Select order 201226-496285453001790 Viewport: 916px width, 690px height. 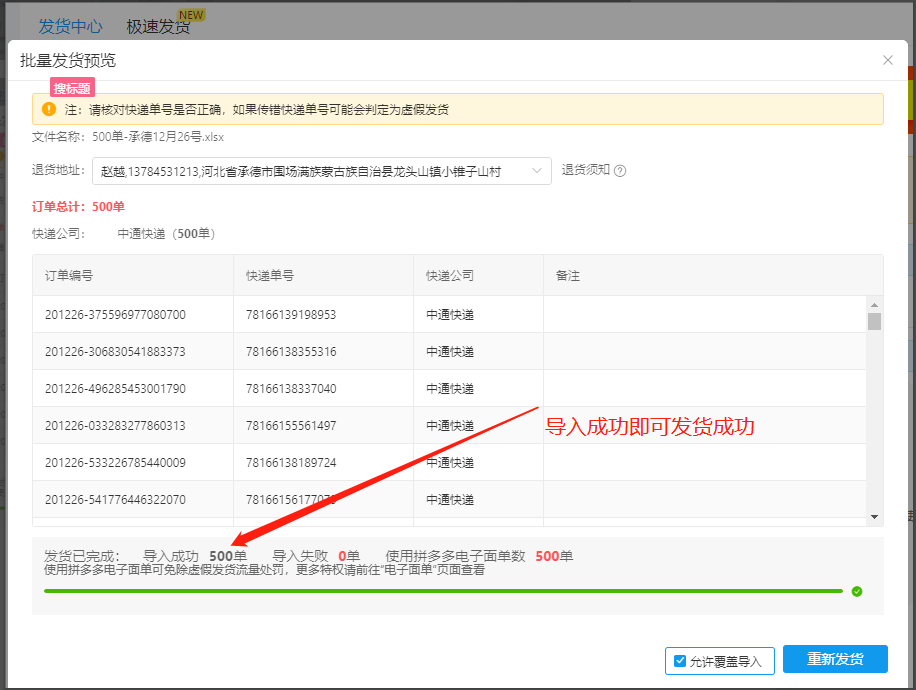click(115, 389)
